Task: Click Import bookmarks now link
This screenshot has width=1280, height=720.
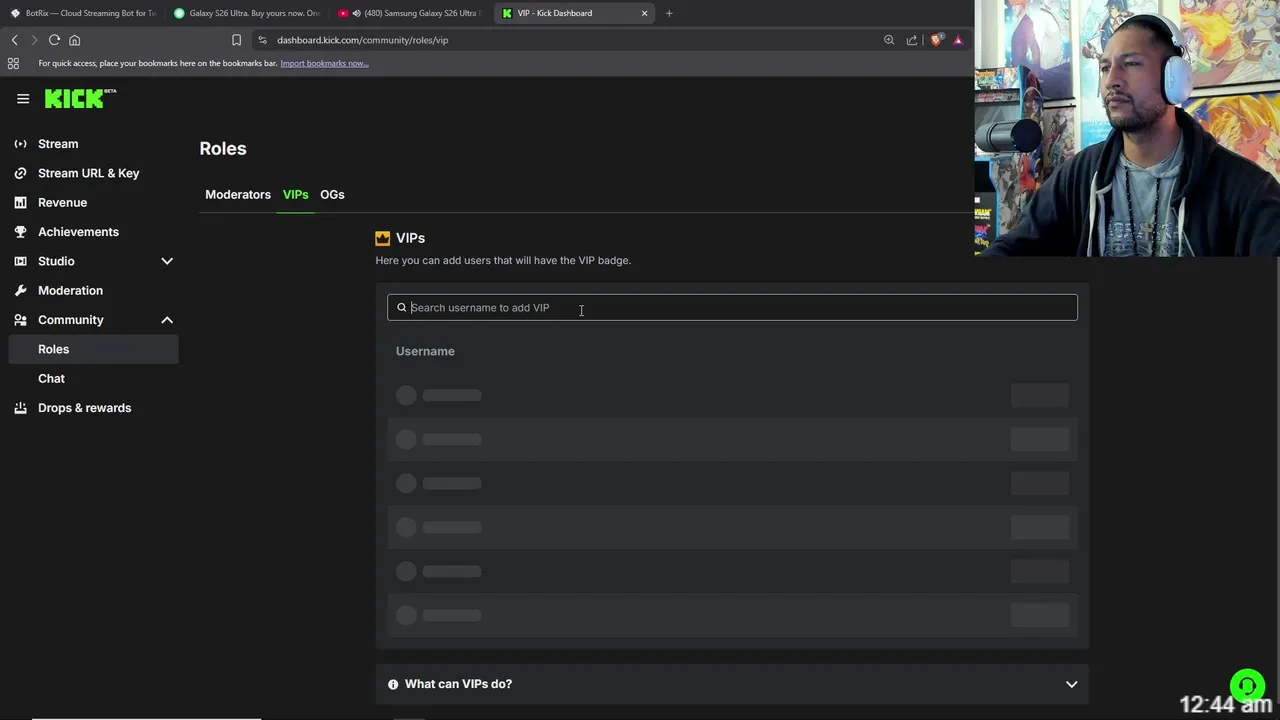Action: (x=324, y=63)
